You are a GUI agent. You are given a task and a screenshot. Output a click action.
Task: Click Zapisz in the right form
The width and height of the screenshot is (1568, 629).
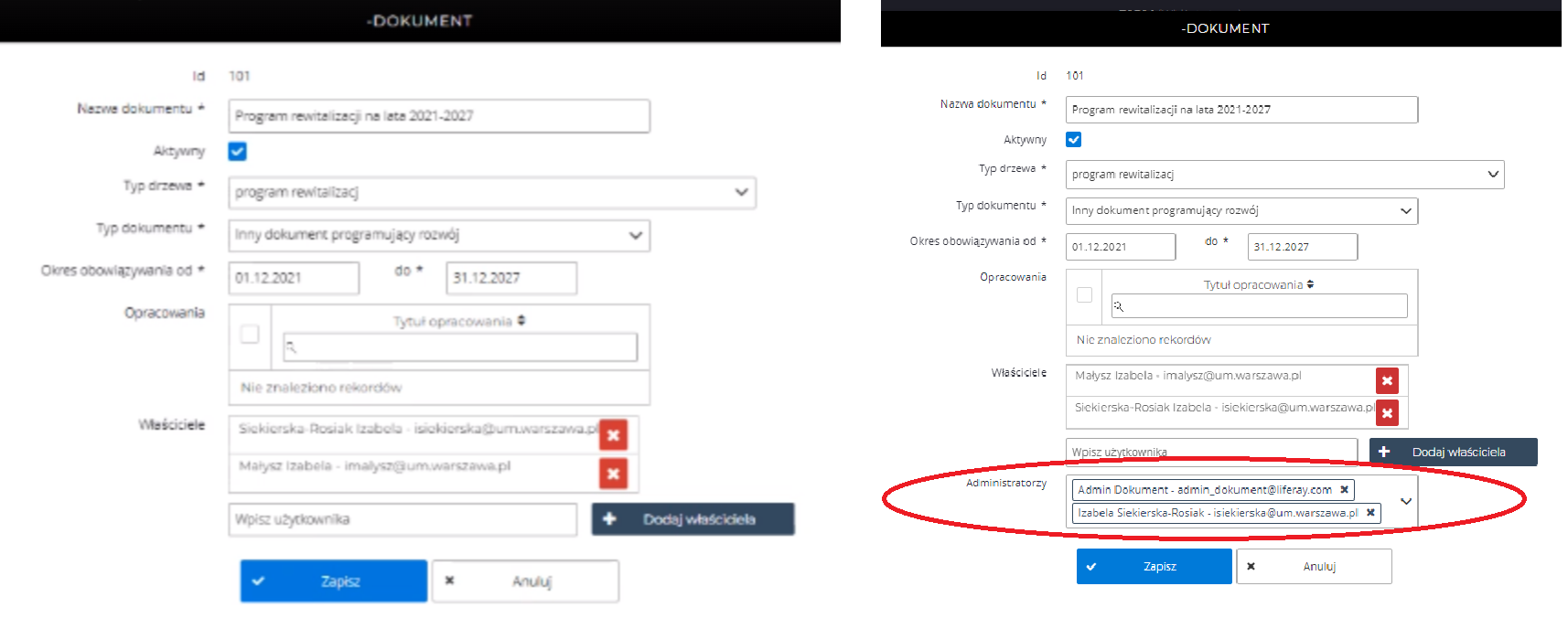click(x=1154, y=567)
